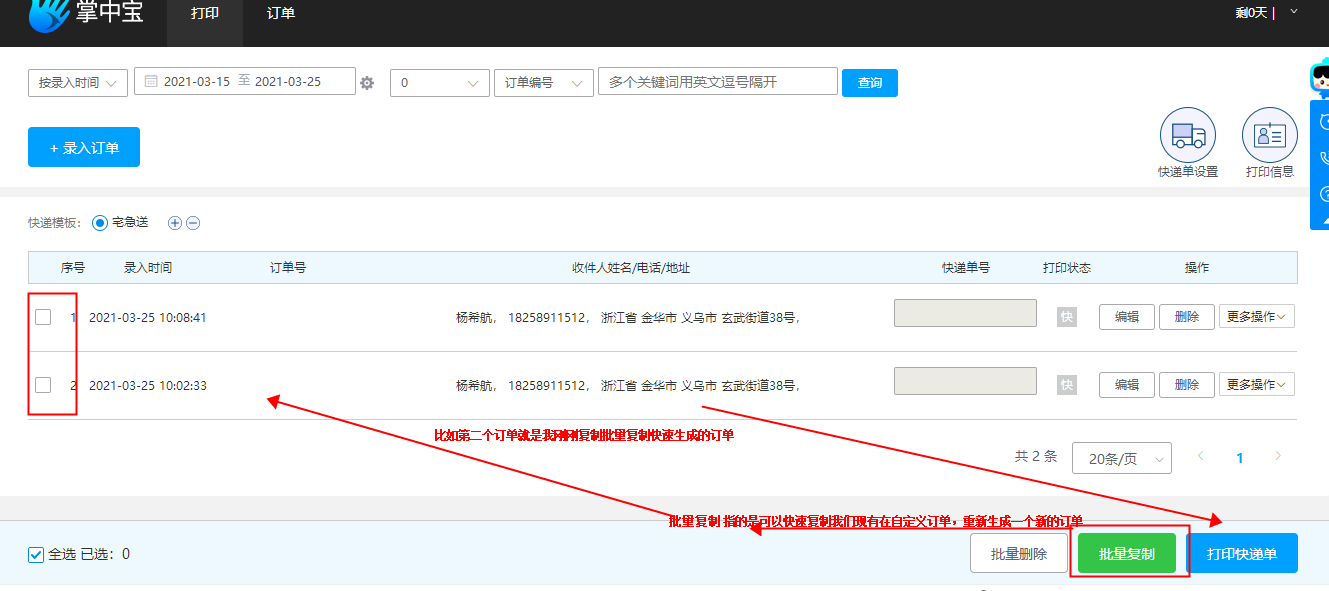Click the timestamp 2021-03-25 10:02:33
This screenshot has width=1329, height=591.
[148, 385]
